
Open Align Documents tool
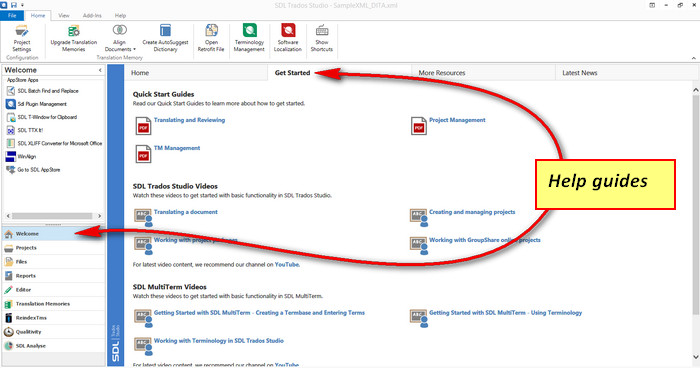(119, 38)
